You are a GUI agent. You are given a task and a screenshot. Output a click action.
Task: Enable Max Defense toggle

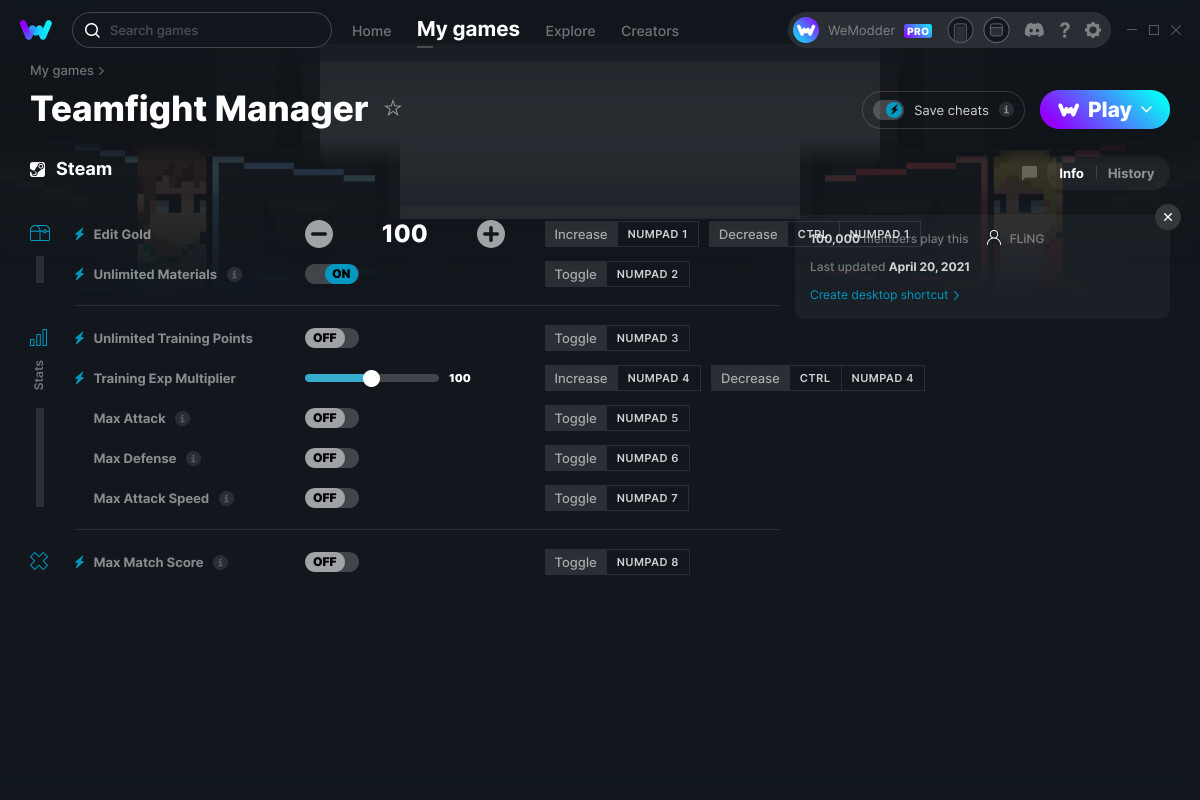coord(332,458)
